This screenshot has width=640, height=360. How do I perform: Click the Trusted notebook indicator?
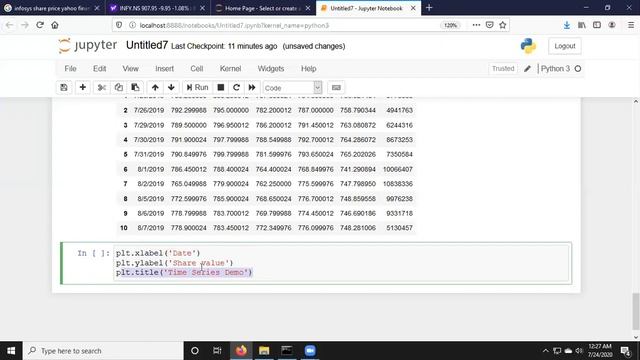(x=503, y=69)
